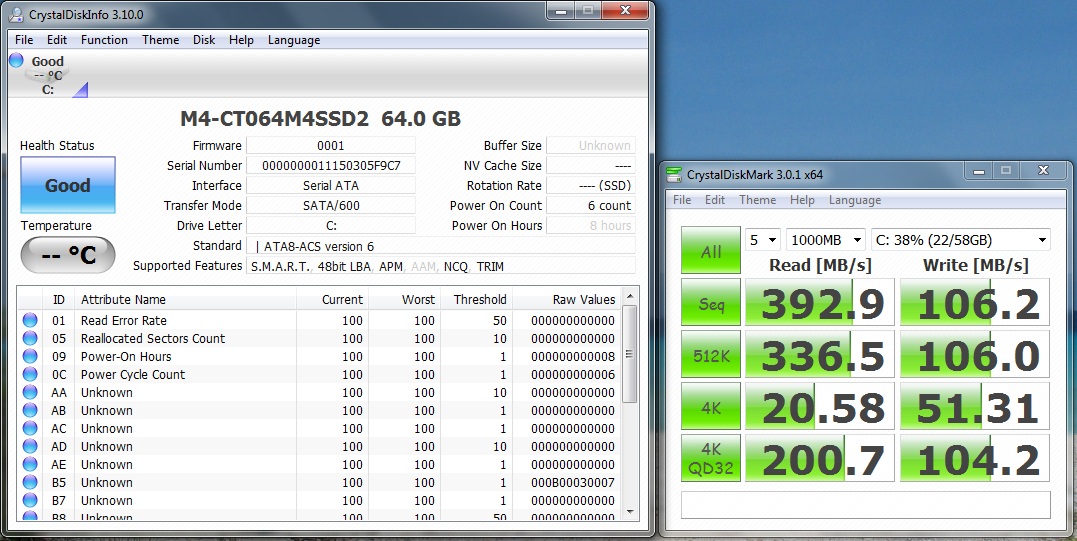Click the Current column header
Screen dimensions: 1077x541
click(x=332, y=299)
